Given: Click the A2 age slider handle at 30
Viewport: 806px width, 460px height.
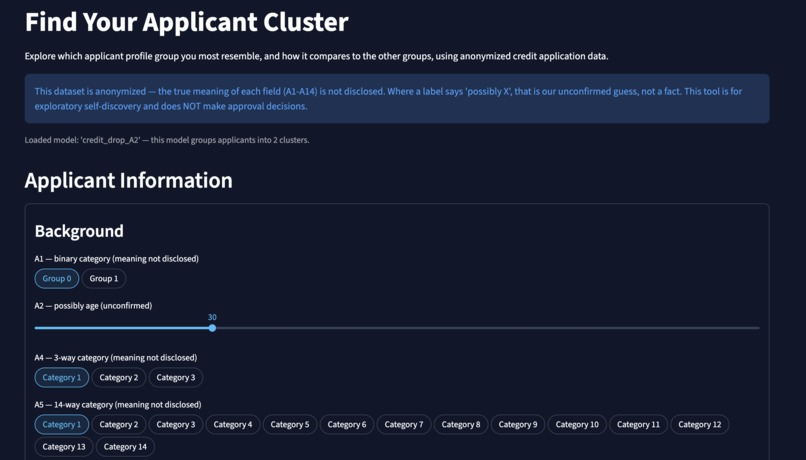Looking at the screenshot, I should [x=212, y=328].
